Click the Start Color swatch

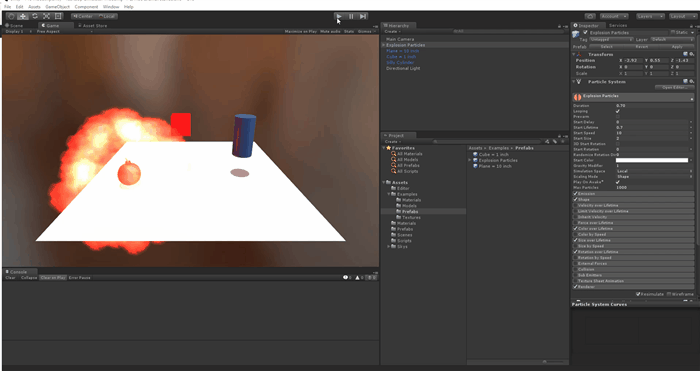(x=652, y=160)
